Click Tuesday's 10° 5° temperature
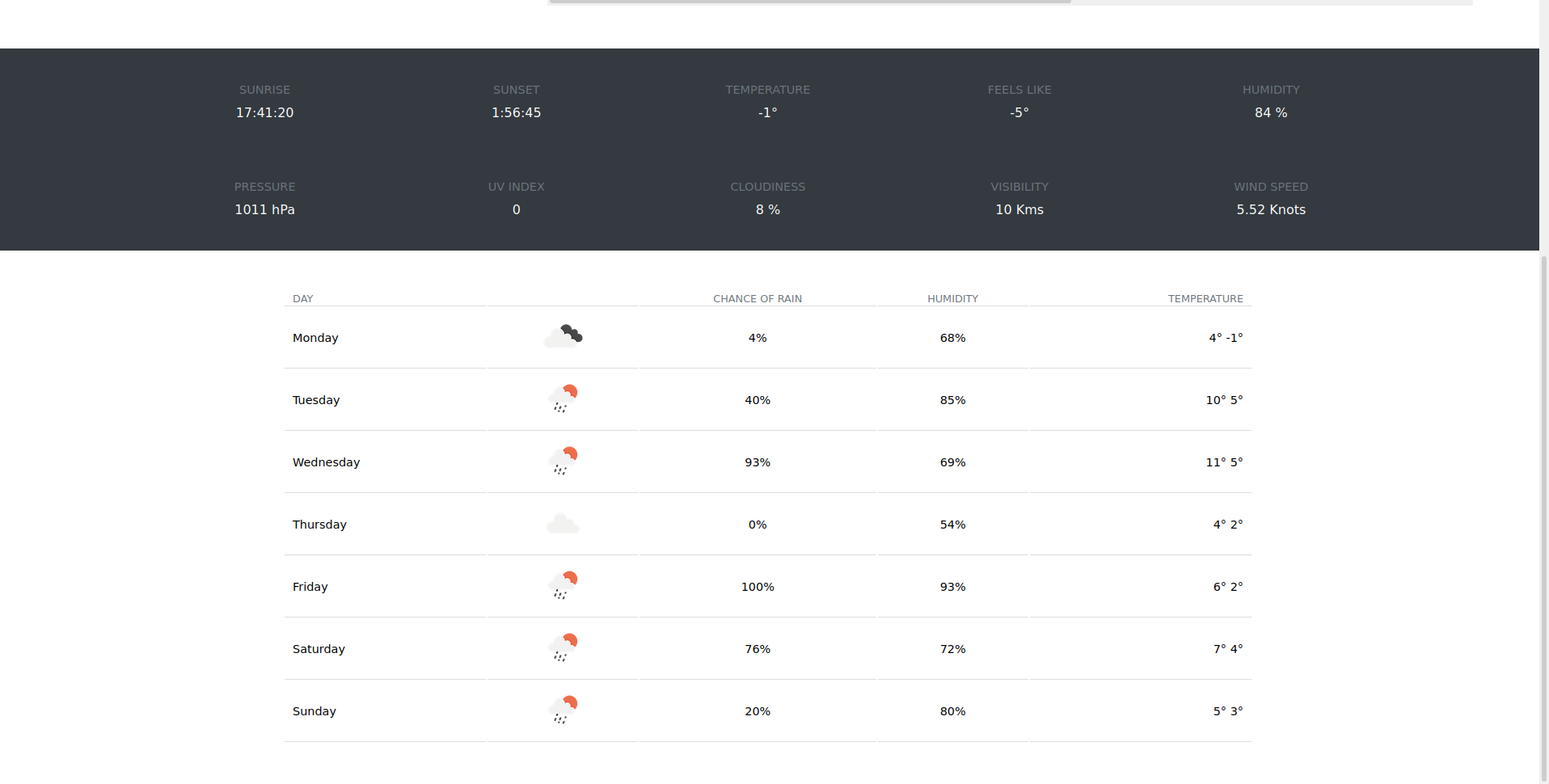The width and height of the screenshot is (1549, 784). [x=1224, y=400]
